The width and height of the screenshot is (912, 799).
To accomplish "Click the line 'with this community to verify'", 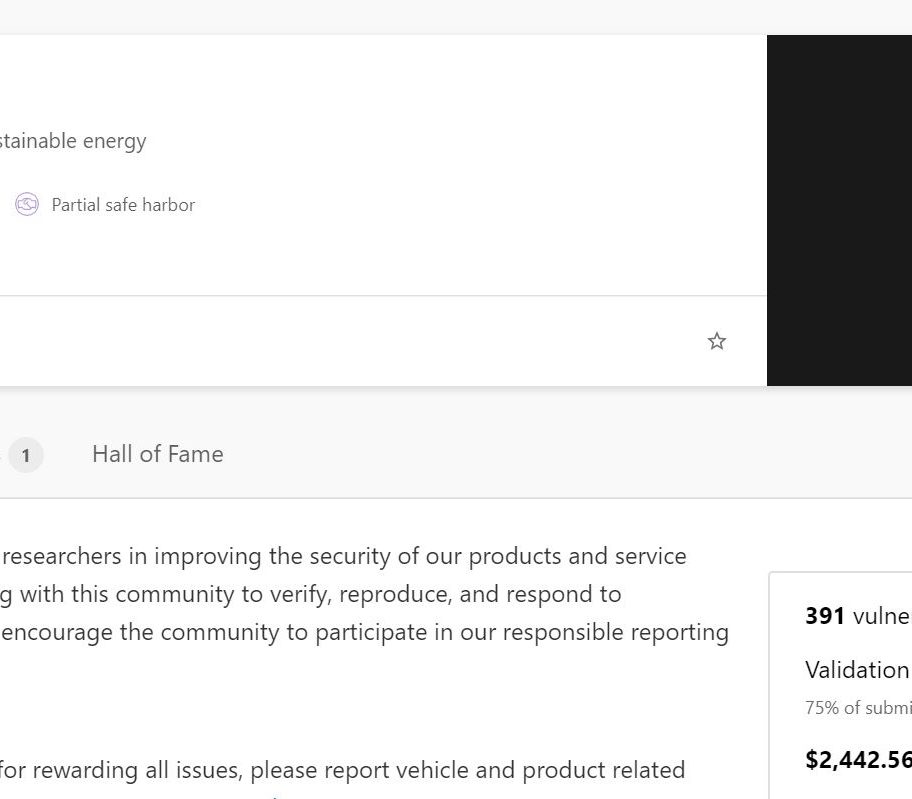I will coord(311,595).
